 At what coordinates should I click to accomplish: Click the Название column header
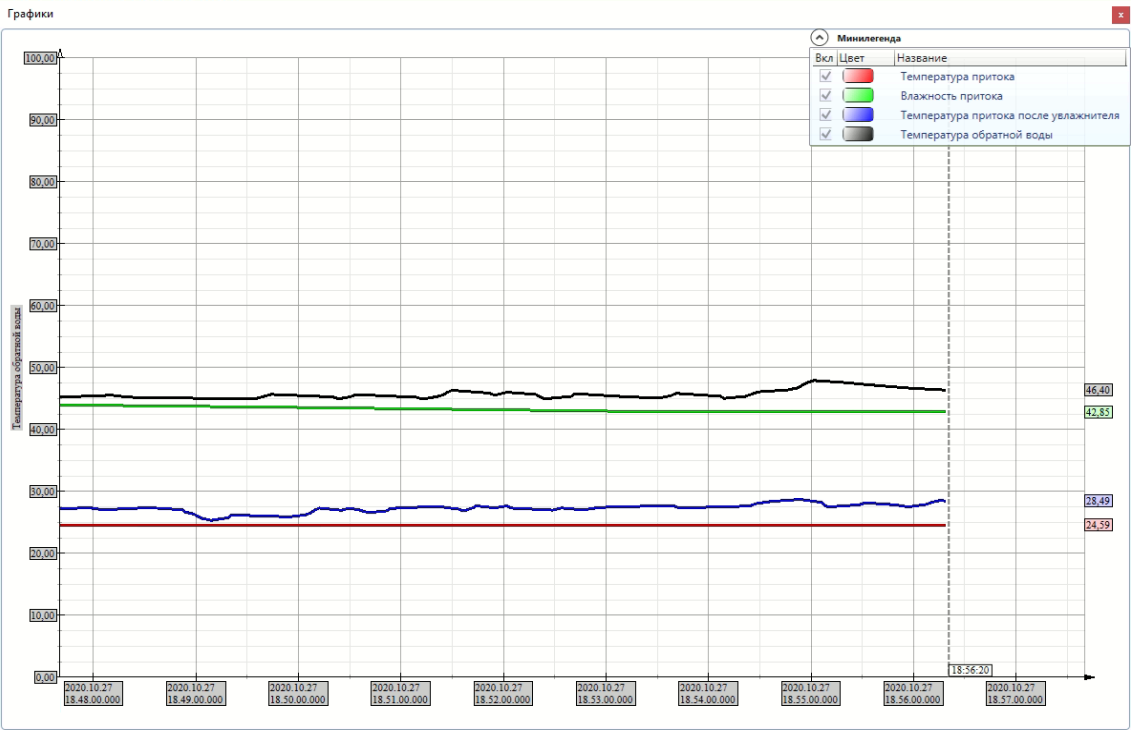[x=1010, y=58]
